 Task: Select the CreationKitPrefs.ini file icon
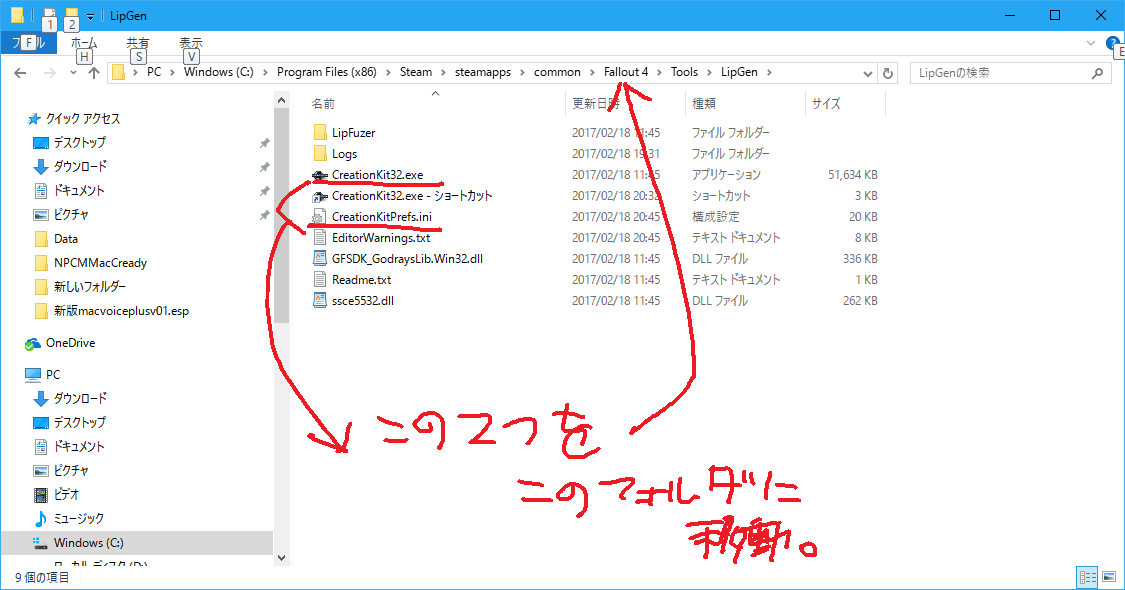click(320, 217)
